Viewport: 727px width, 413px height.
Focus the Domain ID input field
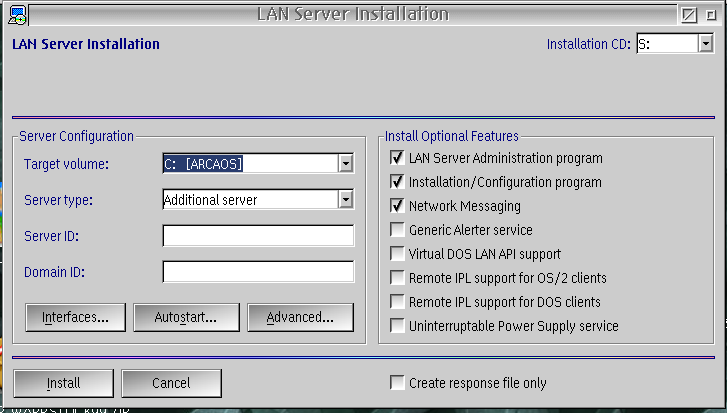click(x=258, y=272)
